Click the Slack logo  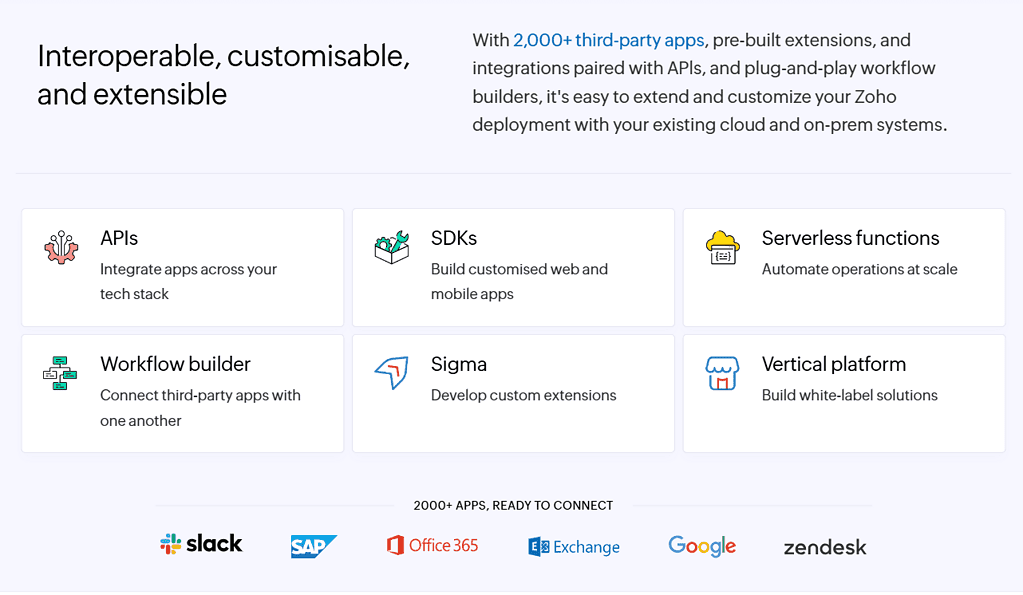200,544
